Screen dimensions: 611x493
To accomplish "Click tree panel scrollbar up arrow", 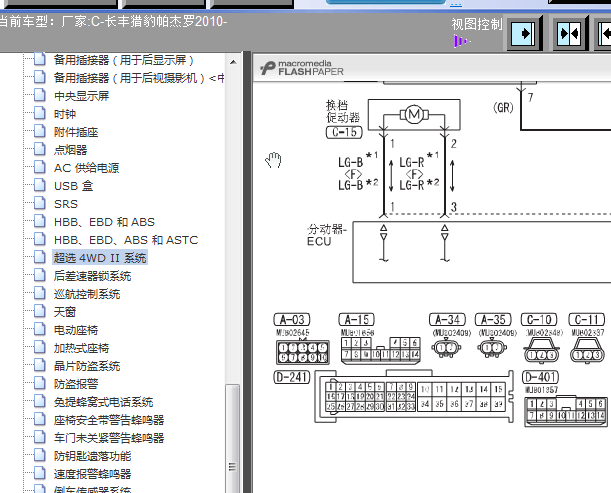I will [233, 62].
